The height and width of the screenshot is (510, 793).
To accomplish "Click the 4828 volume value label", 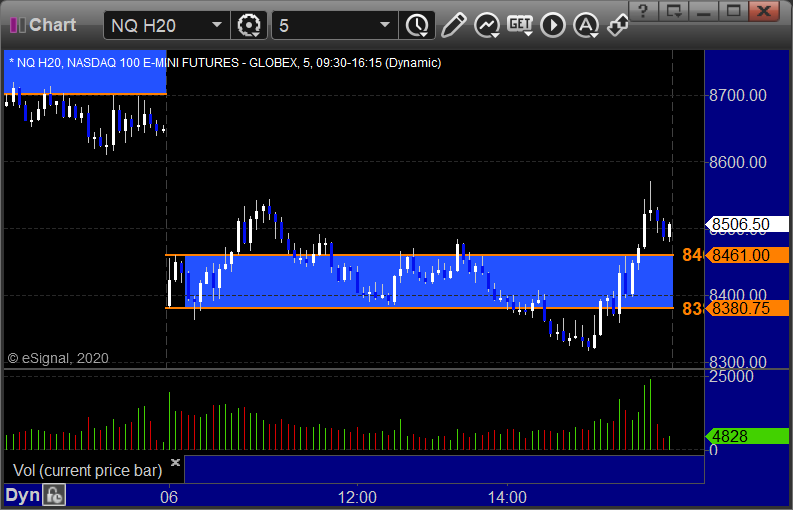I will tap(747, 436).
